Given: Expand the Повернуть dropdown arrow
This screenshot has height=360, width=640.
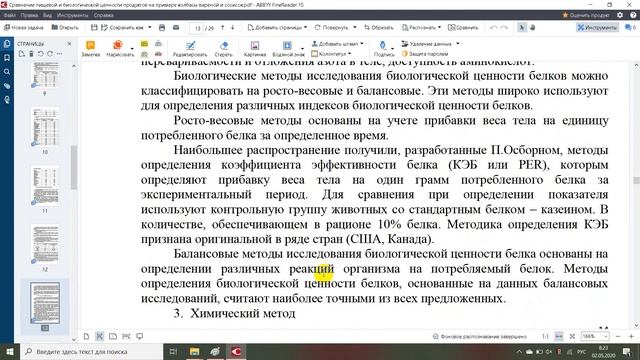Looking at the screenshot, I should click(x=355, y=27).
